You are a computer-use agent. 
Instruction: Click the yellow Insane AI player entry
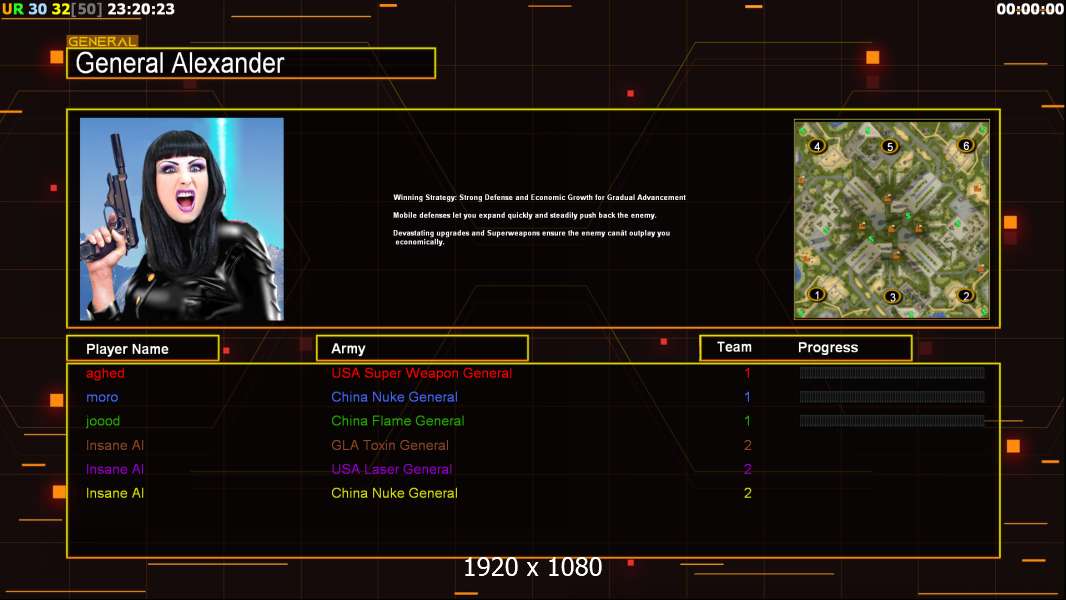click(x=115, y=493)
